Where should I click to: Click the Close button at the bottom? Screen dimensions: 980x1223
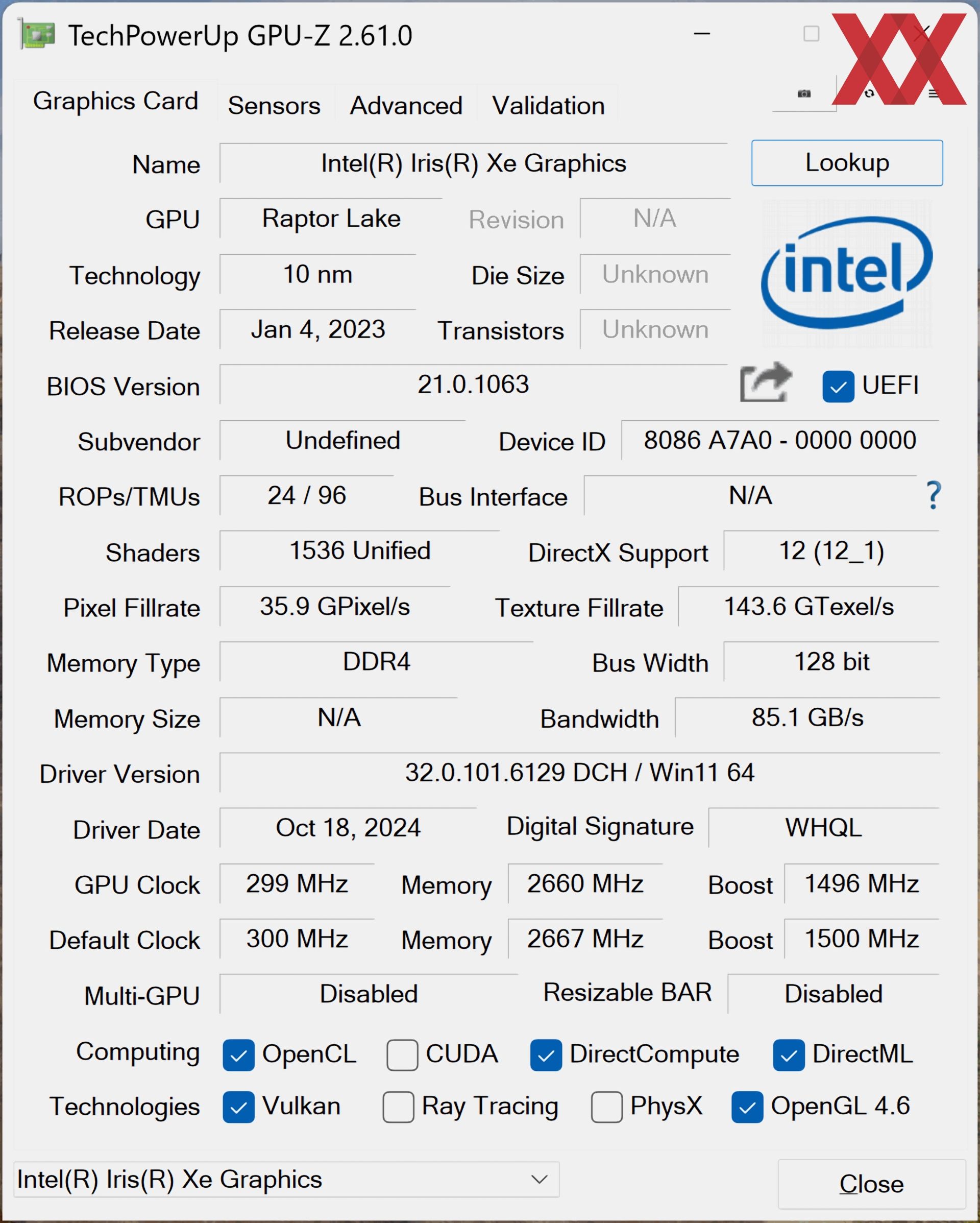pyautogui.click(x=871, y=1184)
